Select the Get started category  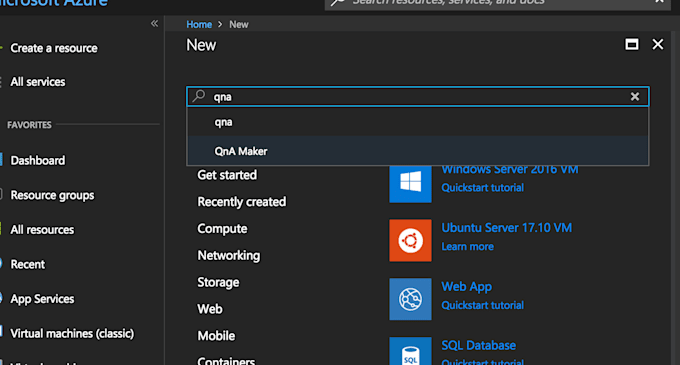pyautogui.click(x=227, y=175)
